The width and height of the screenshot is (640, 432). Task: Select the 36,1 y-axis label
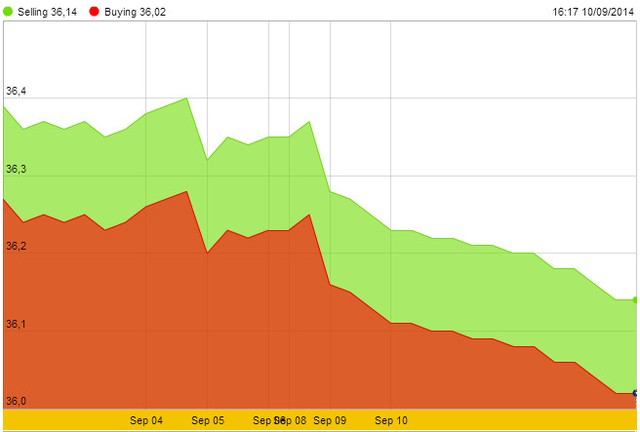pyautogui.click(x=16, y=325)
